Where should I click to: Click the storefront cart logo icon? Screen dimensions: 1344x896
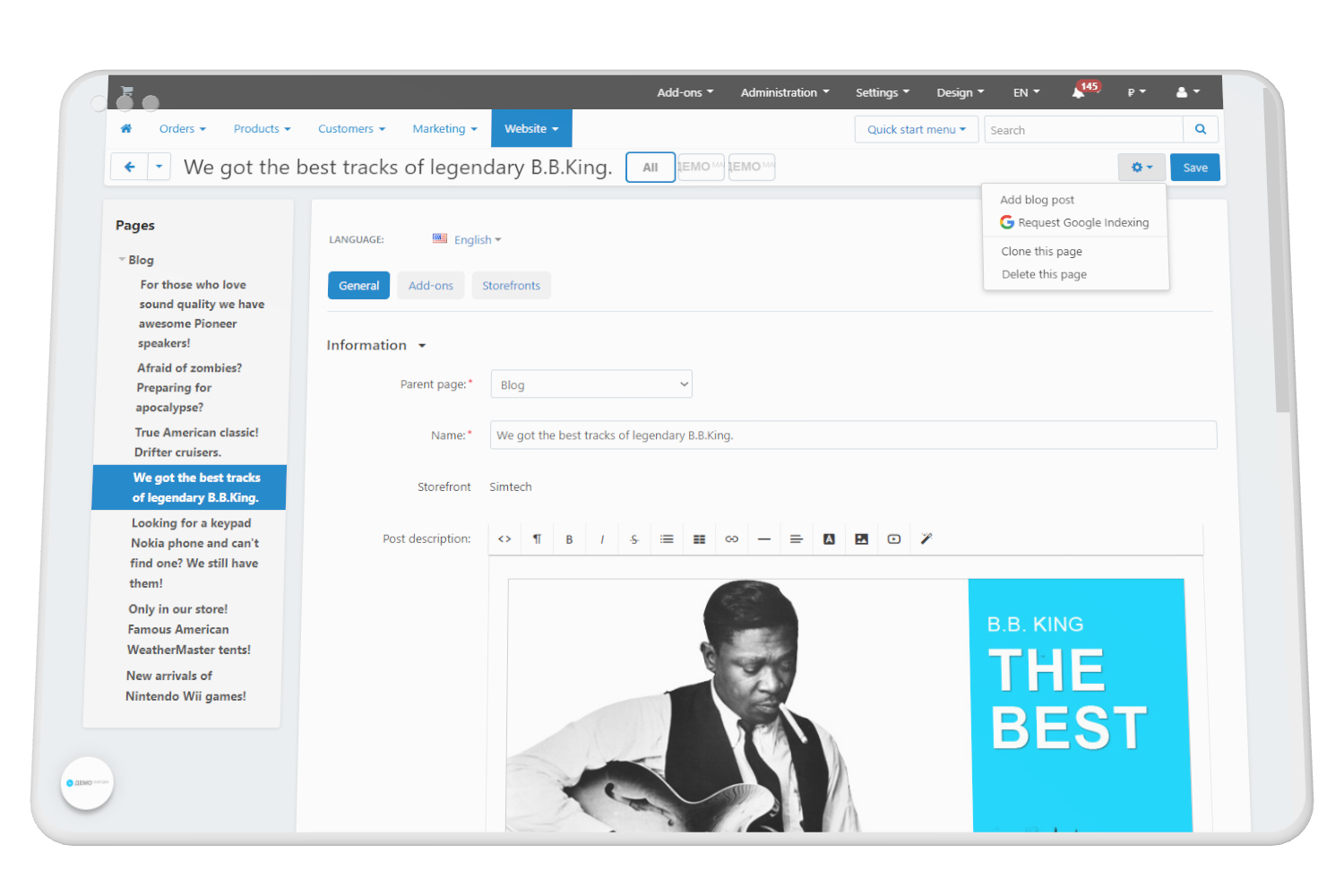coord(126,92)
